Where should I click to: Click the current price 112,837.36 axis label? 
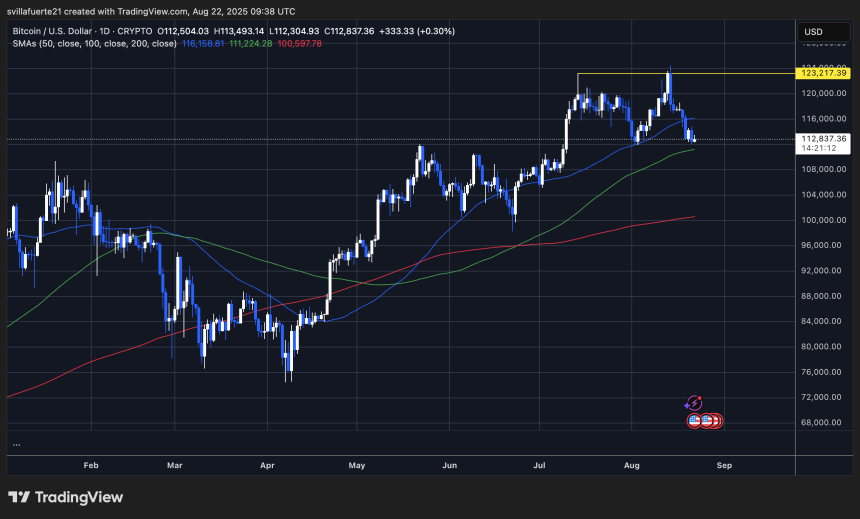click(x=825, y=139)
